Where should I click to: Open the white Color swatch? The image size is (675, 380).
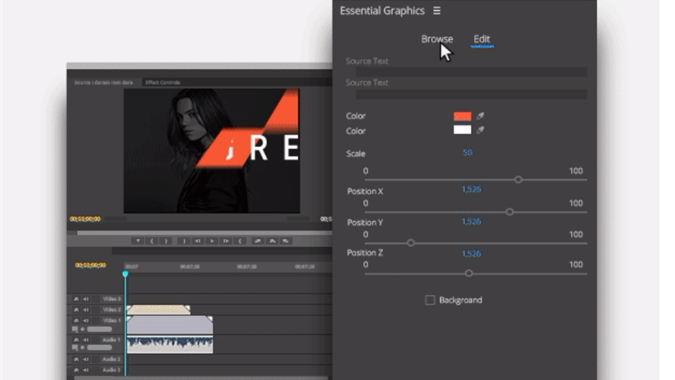point(462,130)
